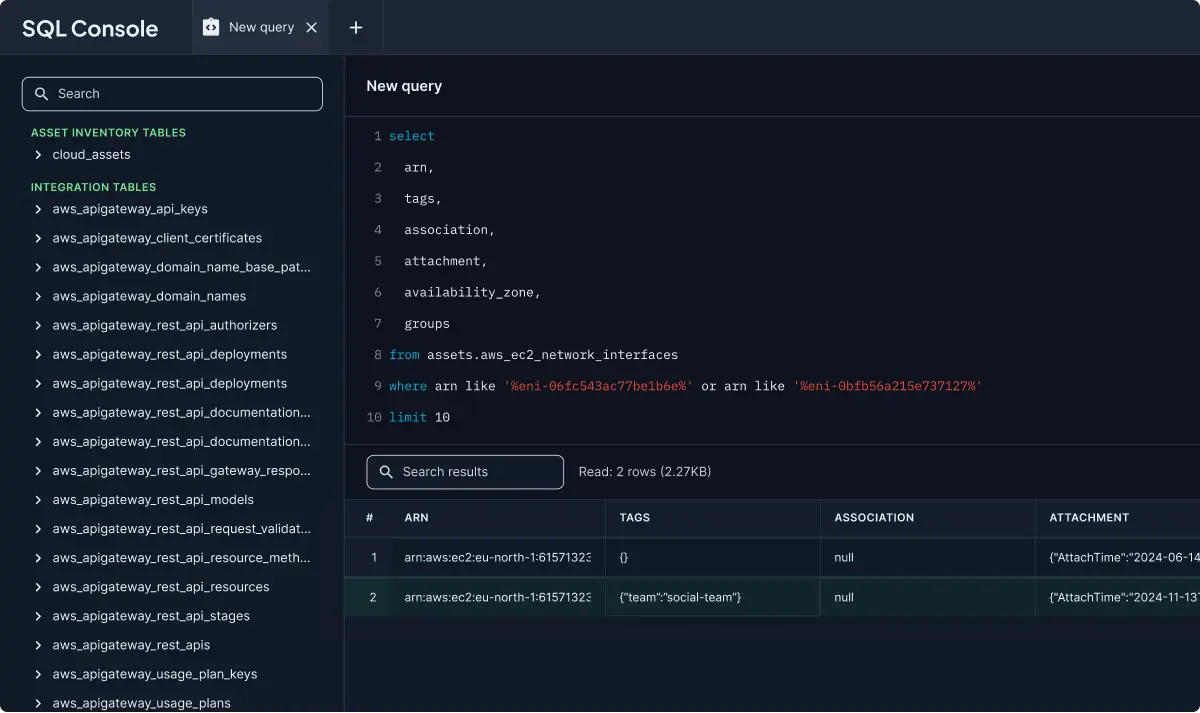The image size is (1200, 713).
Task: Click the New query heading above editor
Action: click(404, 86)
